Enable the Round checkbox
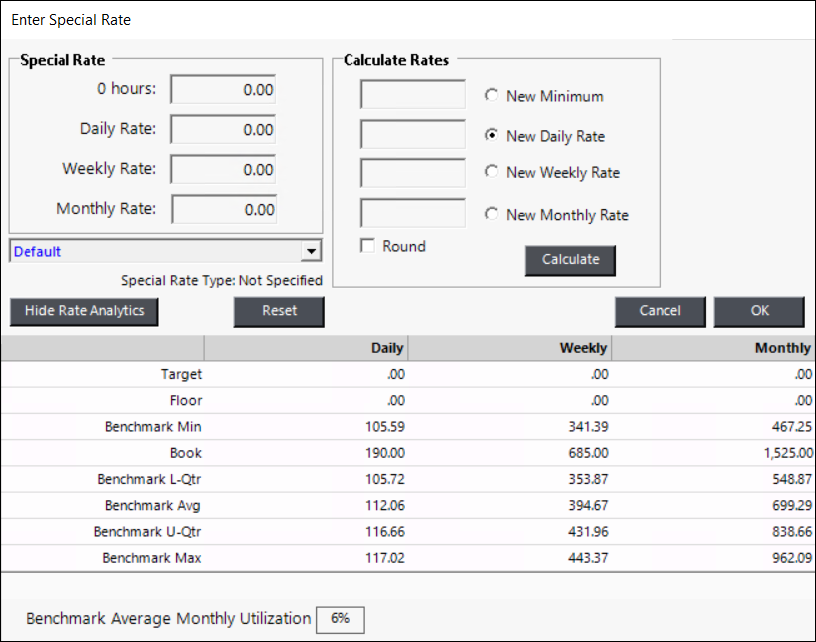Image resolution: width=816 pixels, height=642 pixels. coord(368,246)
